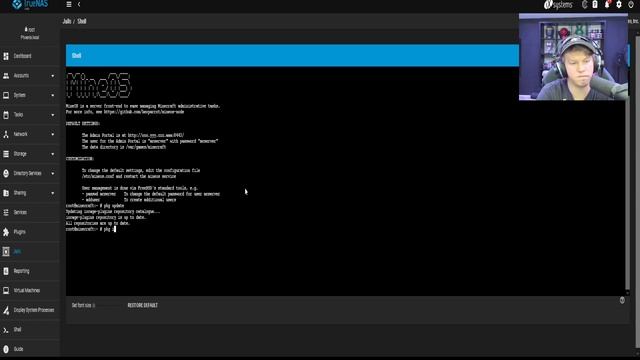Click inside the shell terminal area
640x360 pixels.
[x=345, y=181]
